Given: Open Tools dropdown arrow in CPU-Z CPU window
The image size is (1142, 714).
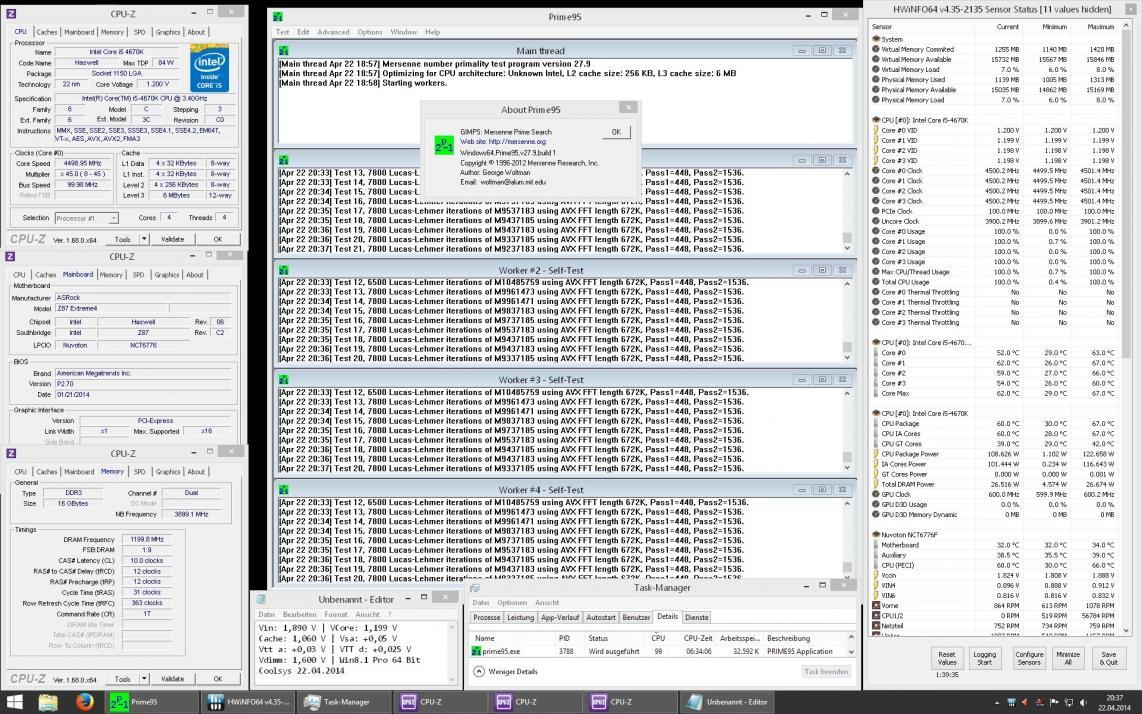Looking at the screenshot, I should click(x=144, y=239).
